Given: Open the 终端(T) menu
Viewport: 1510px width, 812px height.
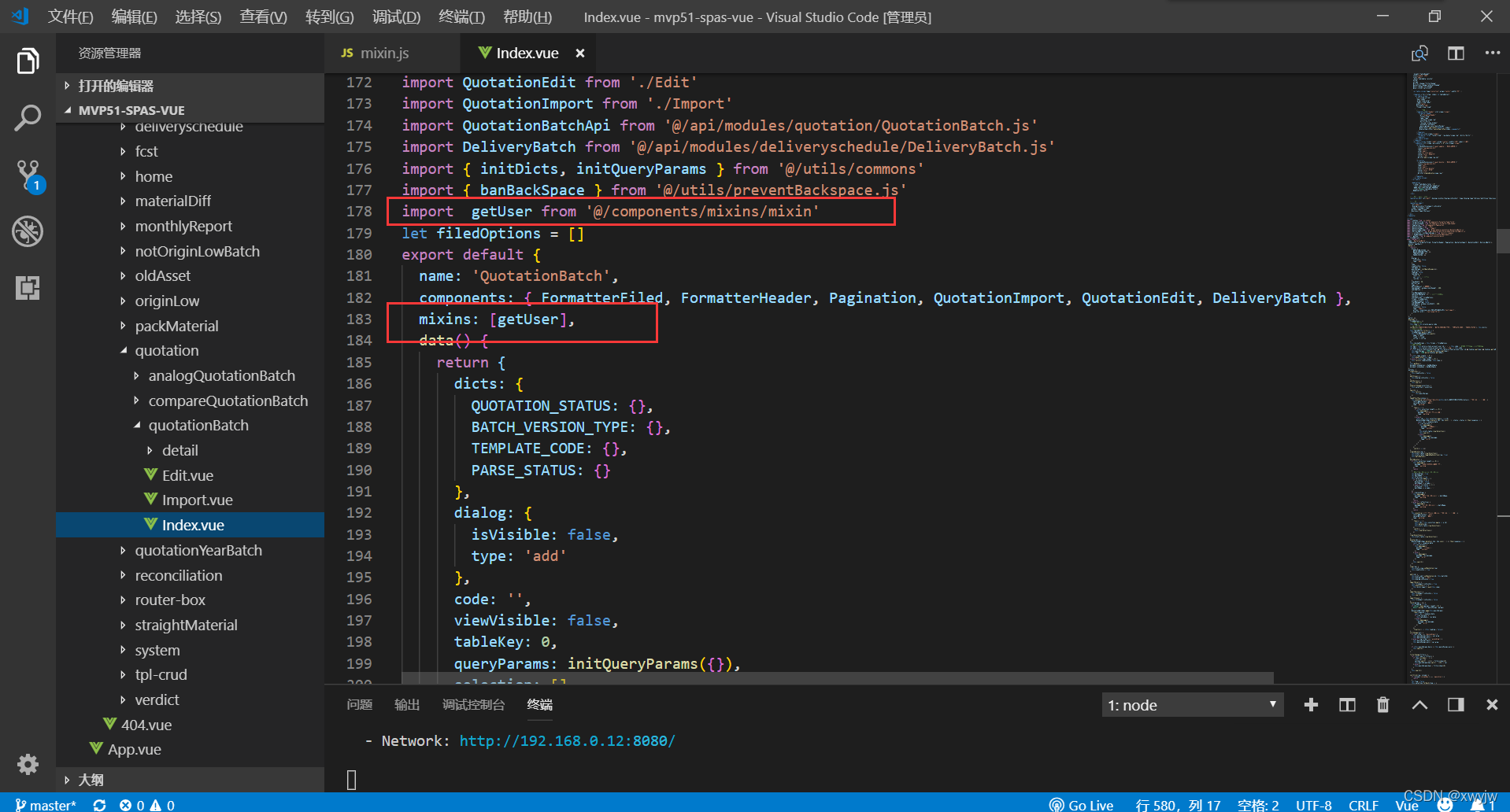Looking at the screenshot, I should tap(461, 17).
